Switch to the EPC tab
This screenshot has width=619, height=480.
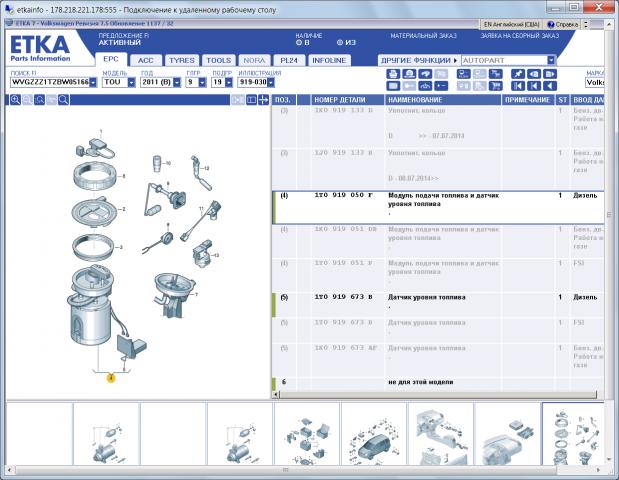(x=111, y=59)
